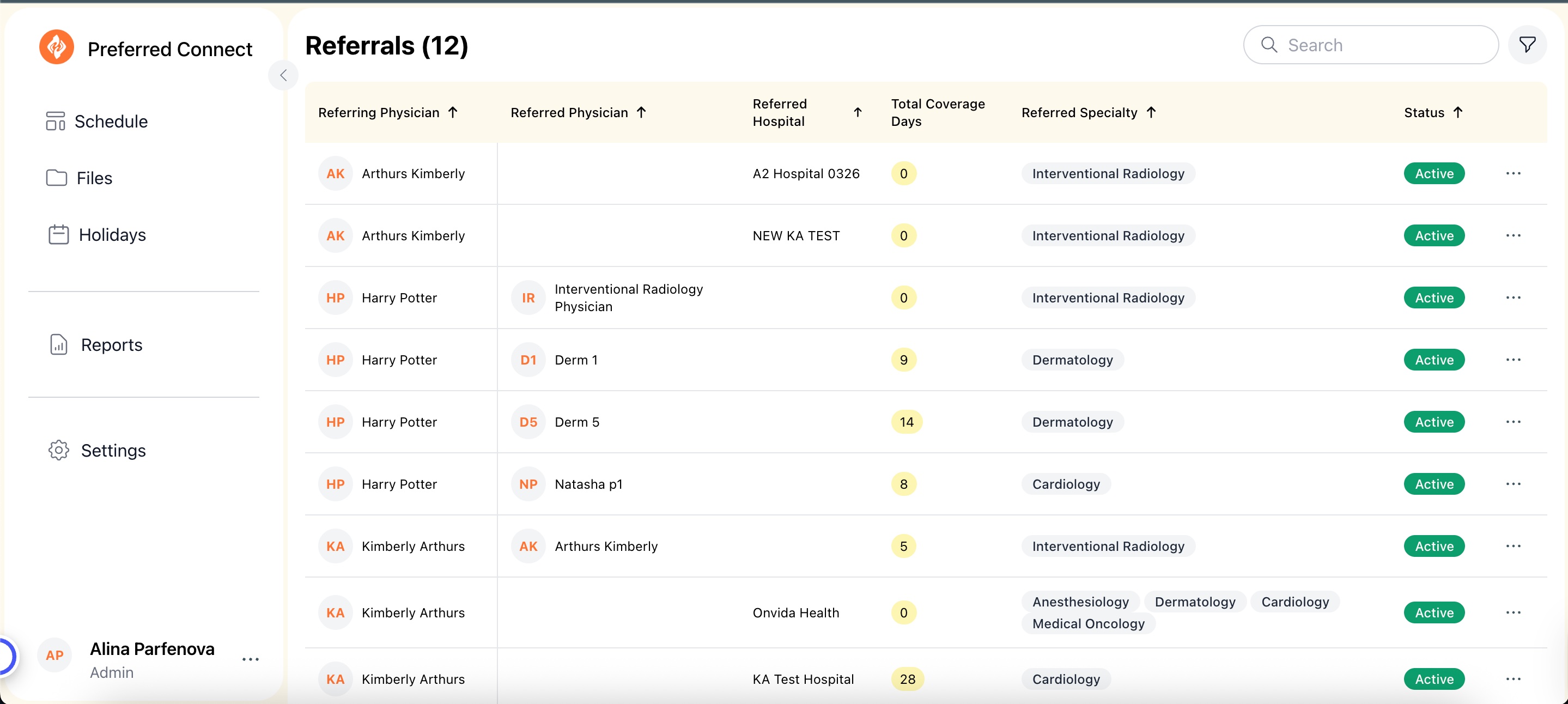Collapse the sidebar with the chevron button
1568x704 pixels.
(283, 76)
